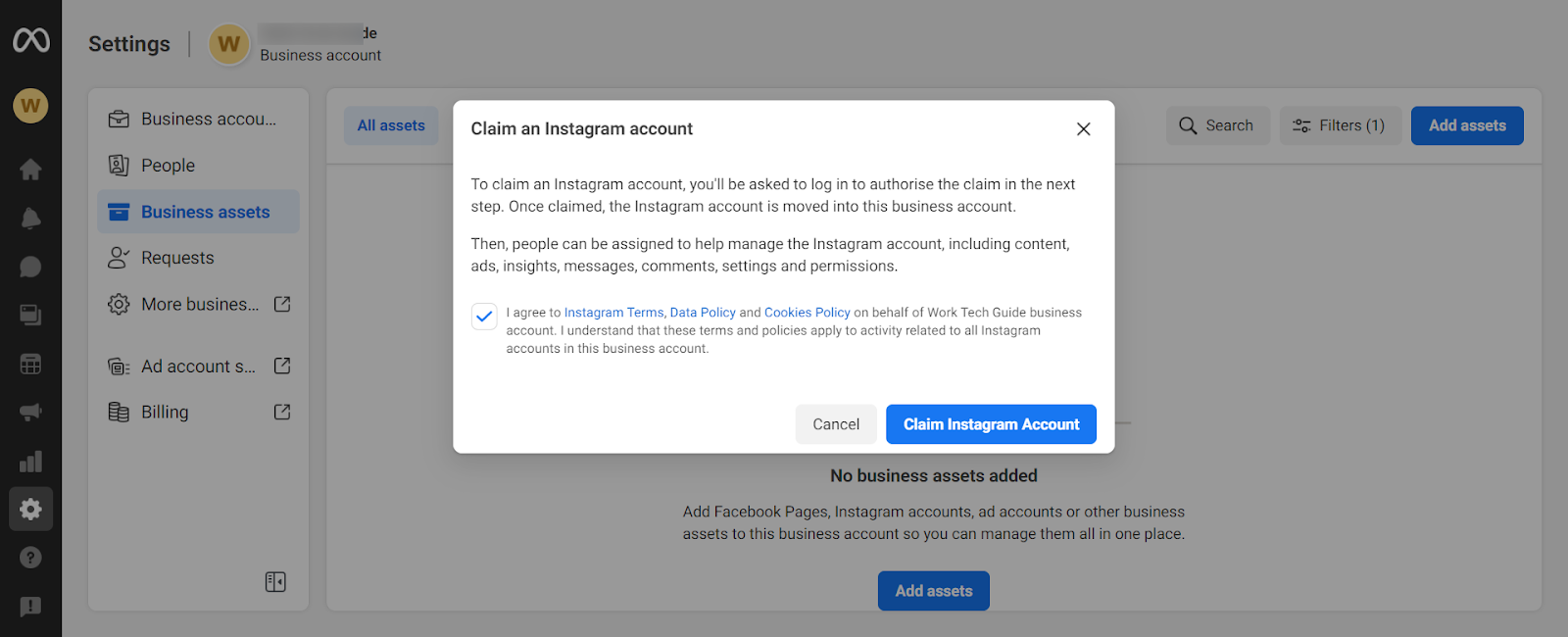Open the report a problem icon
Viewport: 1568px width, 637px height.
point(30,607)
